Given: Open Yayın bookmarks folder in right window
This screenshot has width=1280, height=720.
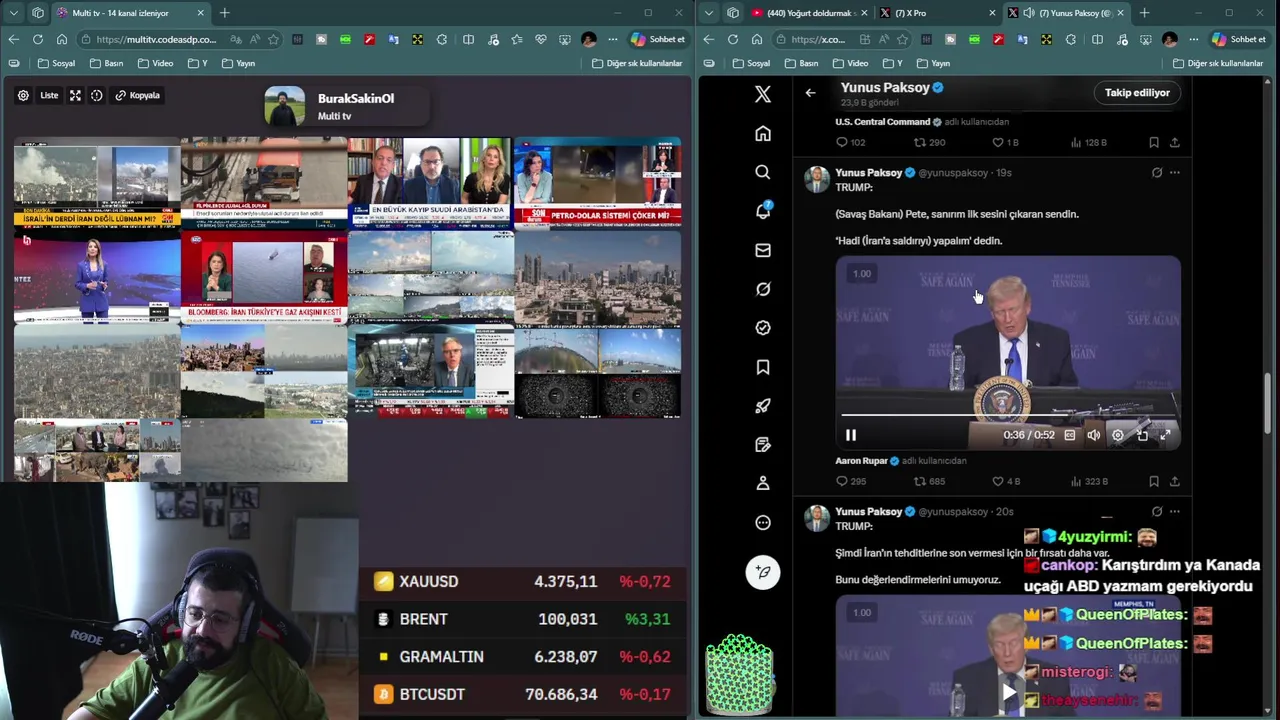Looking at the screenshot, I should click(x=933, y=63).
